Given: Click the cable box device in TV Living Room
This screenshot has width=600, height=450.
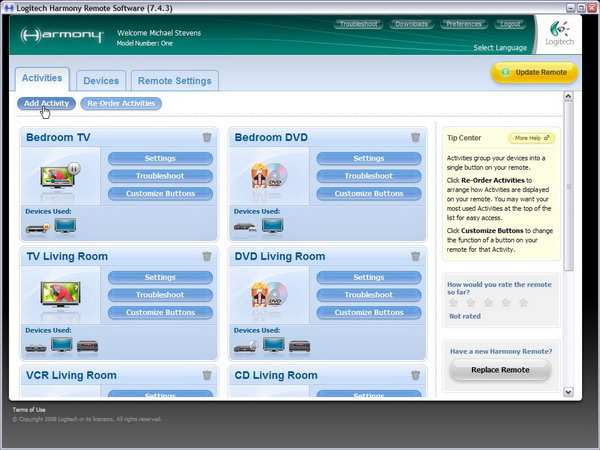Looking at the screenshot, I should pos(36,347).
